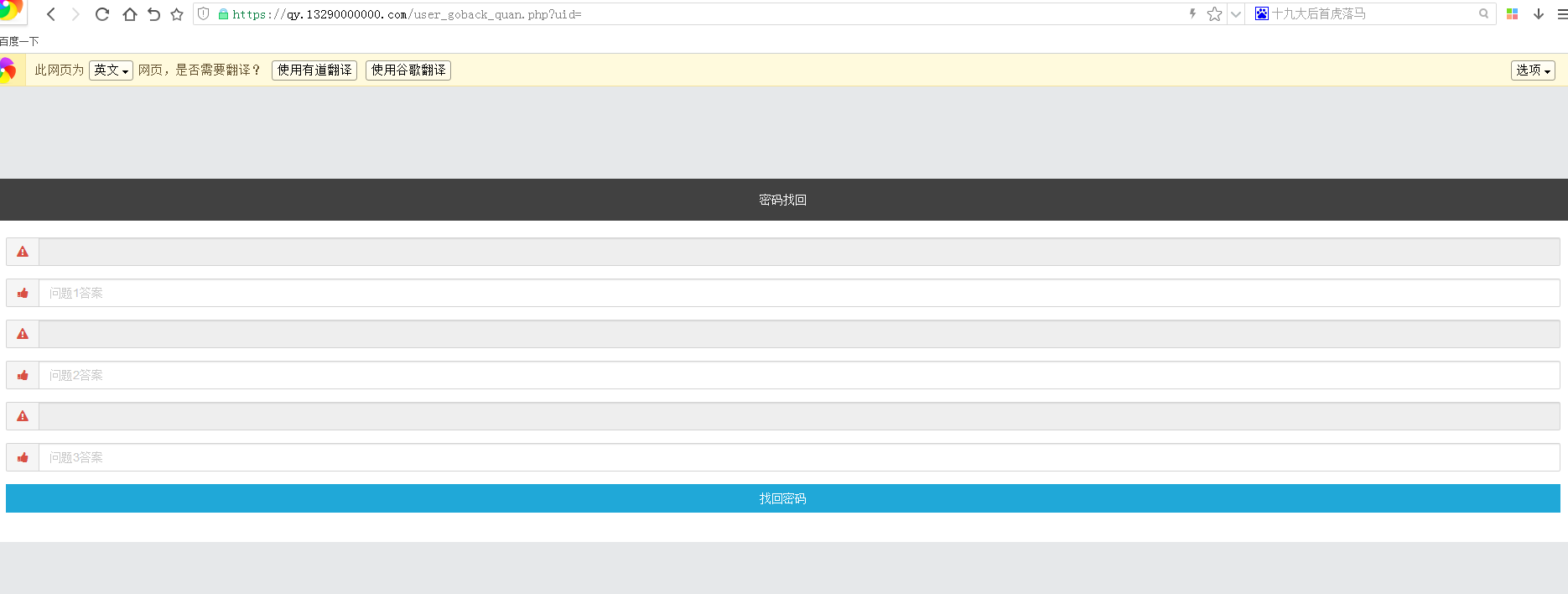Open the 选项 options dropdown
This screenshot has width=1568, height=594.
[x=1533, y=70]
